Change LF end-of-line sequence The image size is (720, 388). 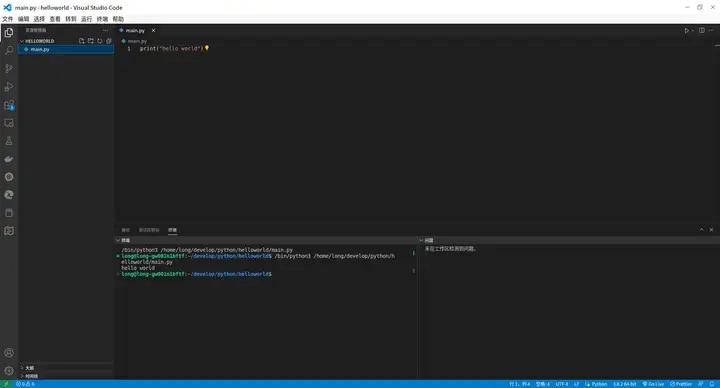click(x=576, y=384)
